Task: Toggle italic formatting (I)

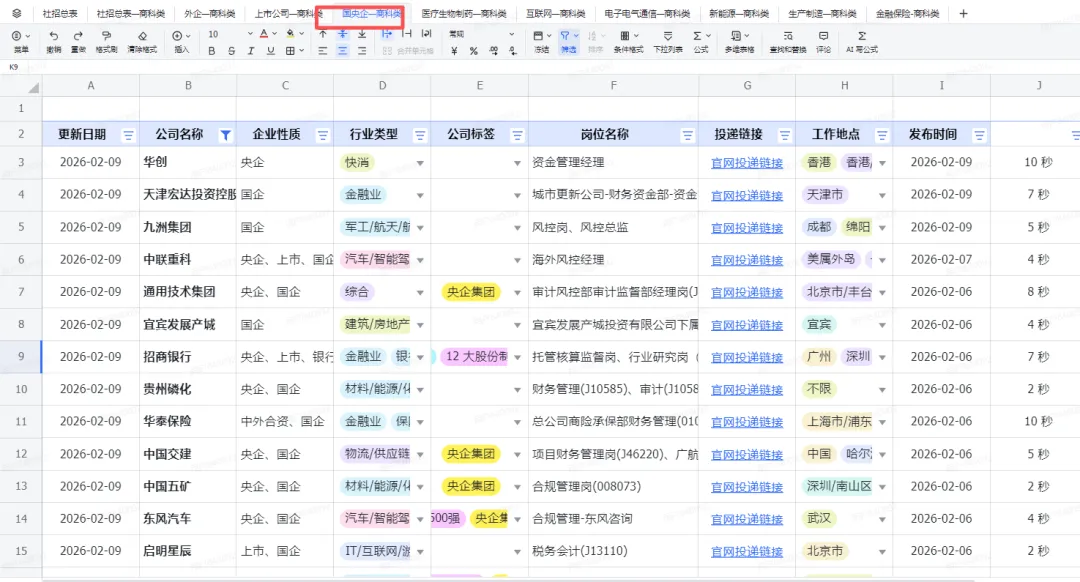Action: (x=251, y=51)
